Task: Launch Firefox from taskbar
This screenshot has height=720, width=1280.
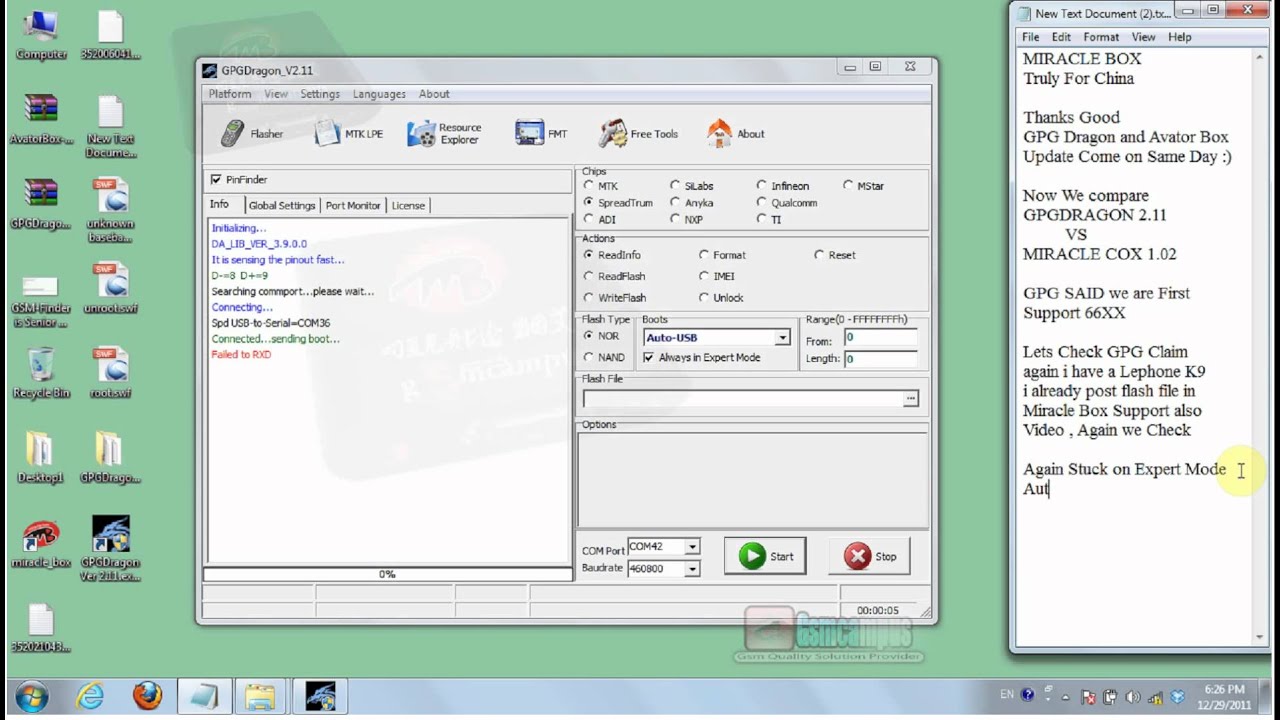Action: [x=147, y=695]
